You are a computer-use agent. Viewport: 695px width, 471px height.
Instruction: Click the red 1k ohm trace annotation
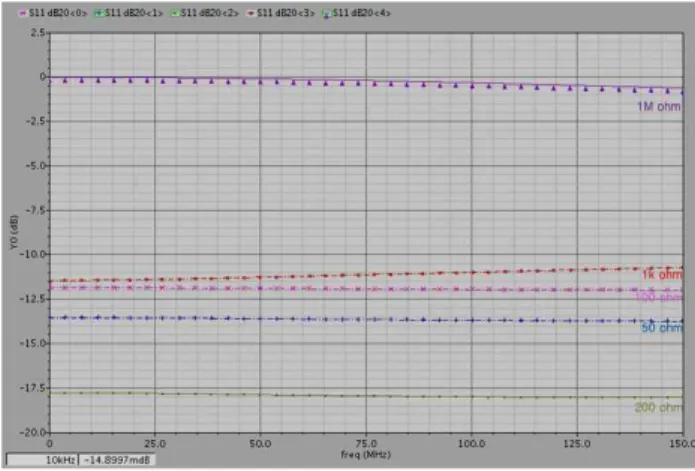(662, 275)
